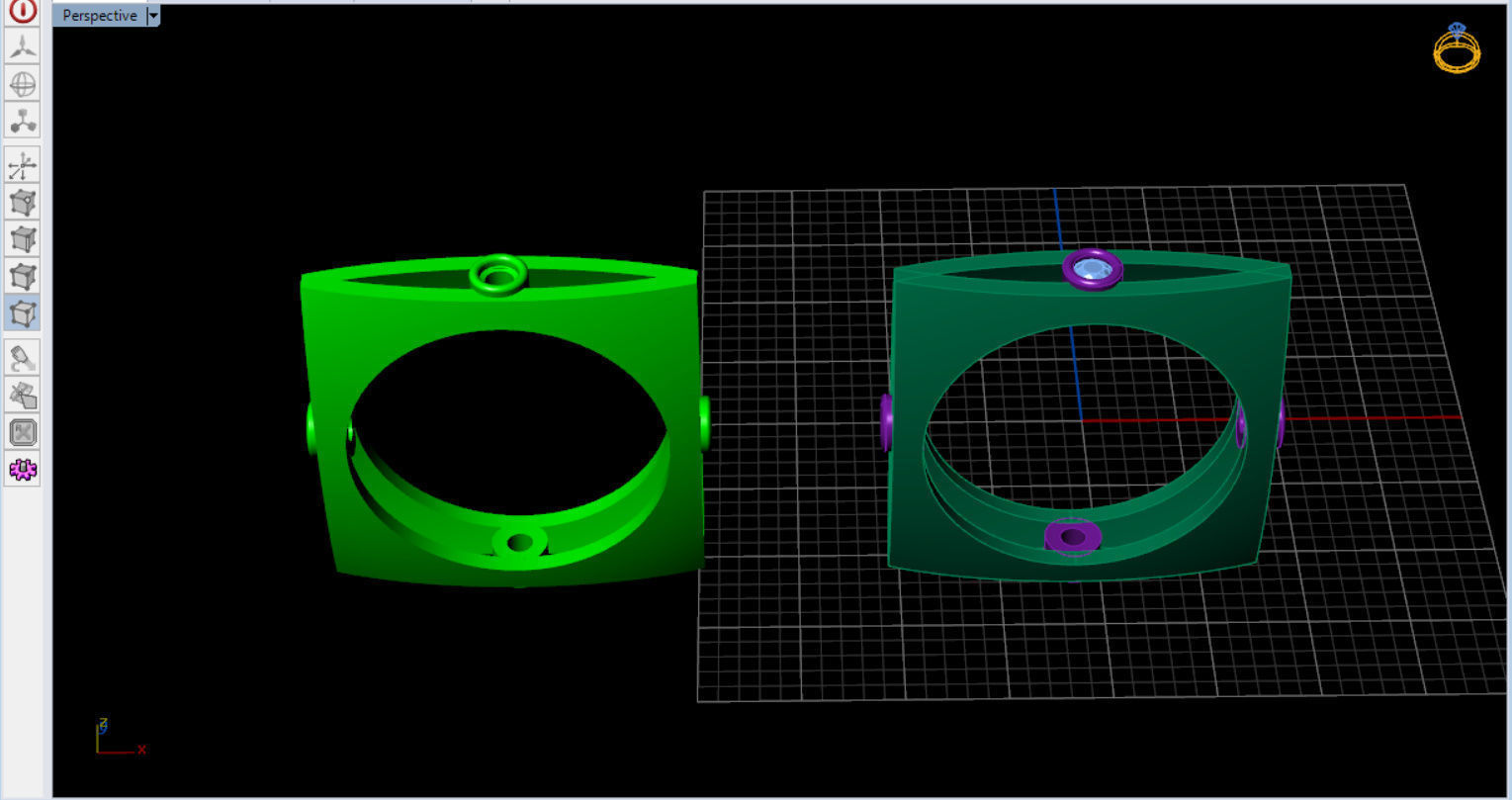Click the overlapping faces paint icon
Screen dimensions: 1512x800
coord(23,396)
